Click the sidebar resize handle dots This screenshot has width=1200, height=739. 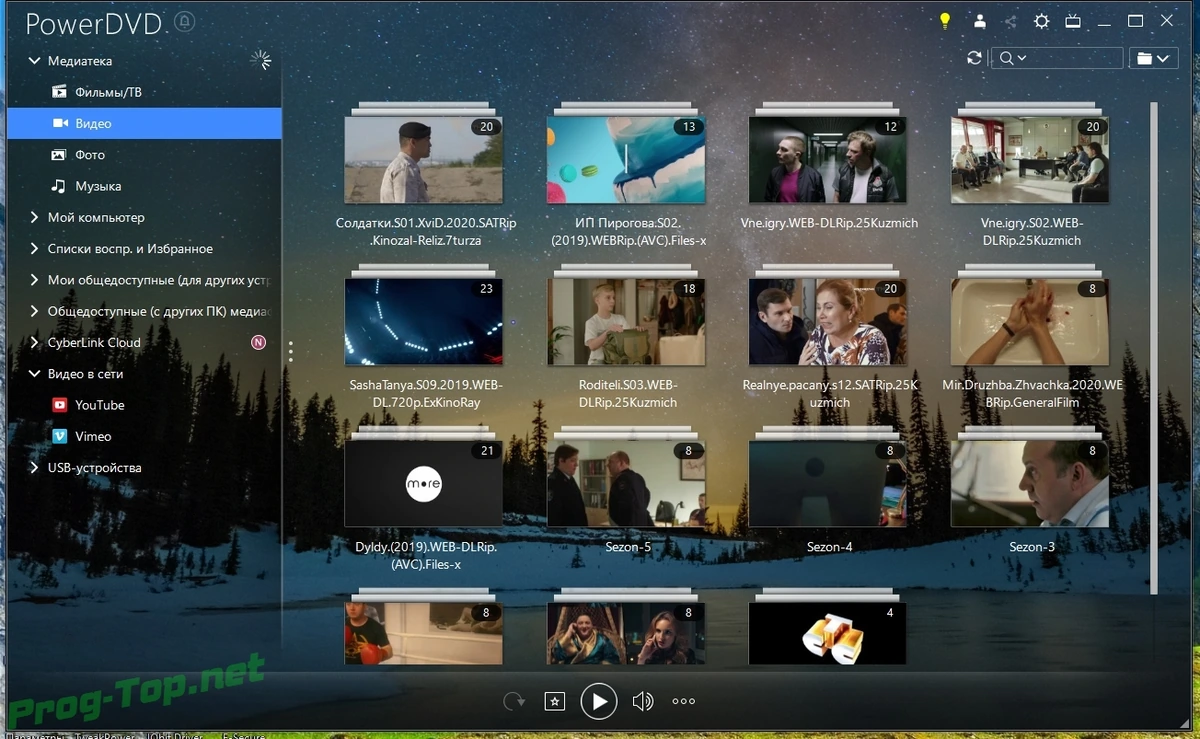pos(291,351)
